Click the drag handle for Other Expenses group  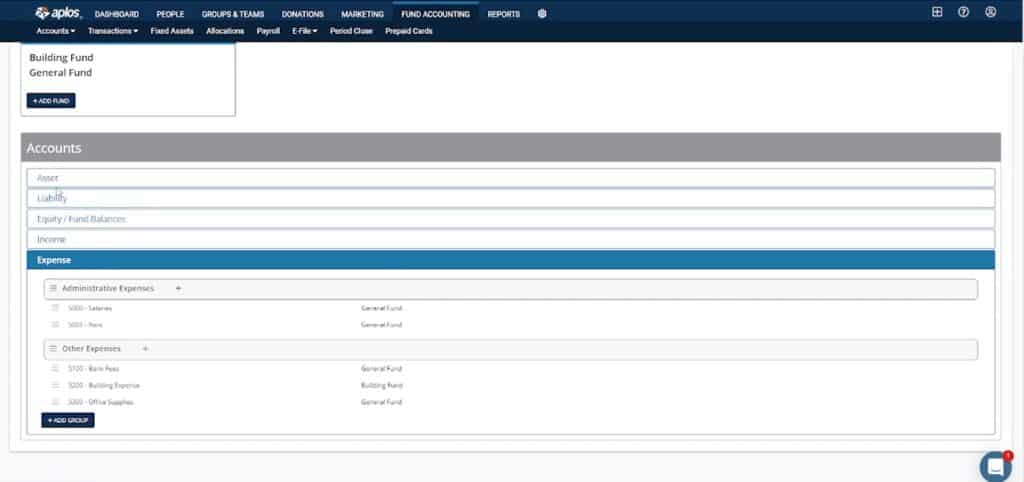[x=54, y=349]
